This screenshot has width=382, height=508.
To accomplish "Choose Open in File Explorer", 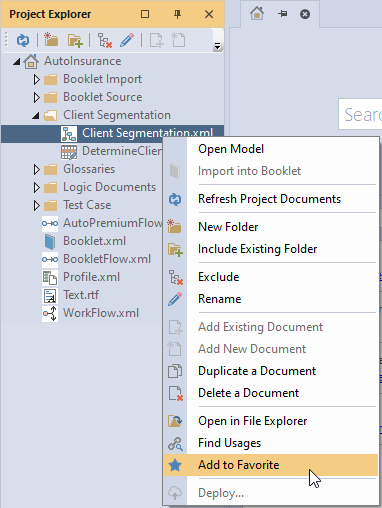I will tap(252, 421).
